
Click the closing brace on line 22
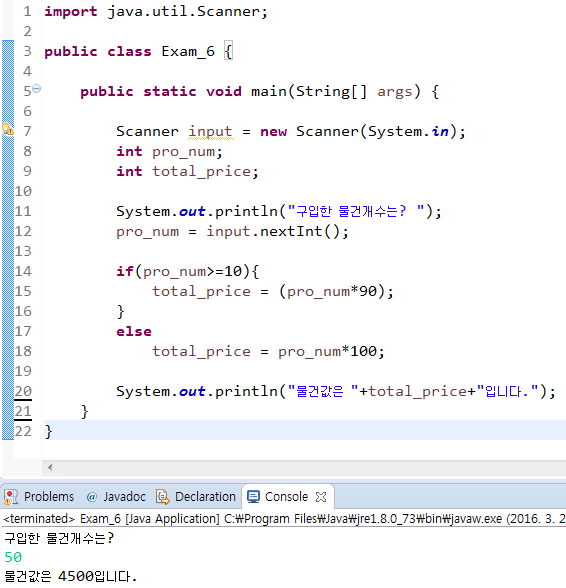(48, 432)
